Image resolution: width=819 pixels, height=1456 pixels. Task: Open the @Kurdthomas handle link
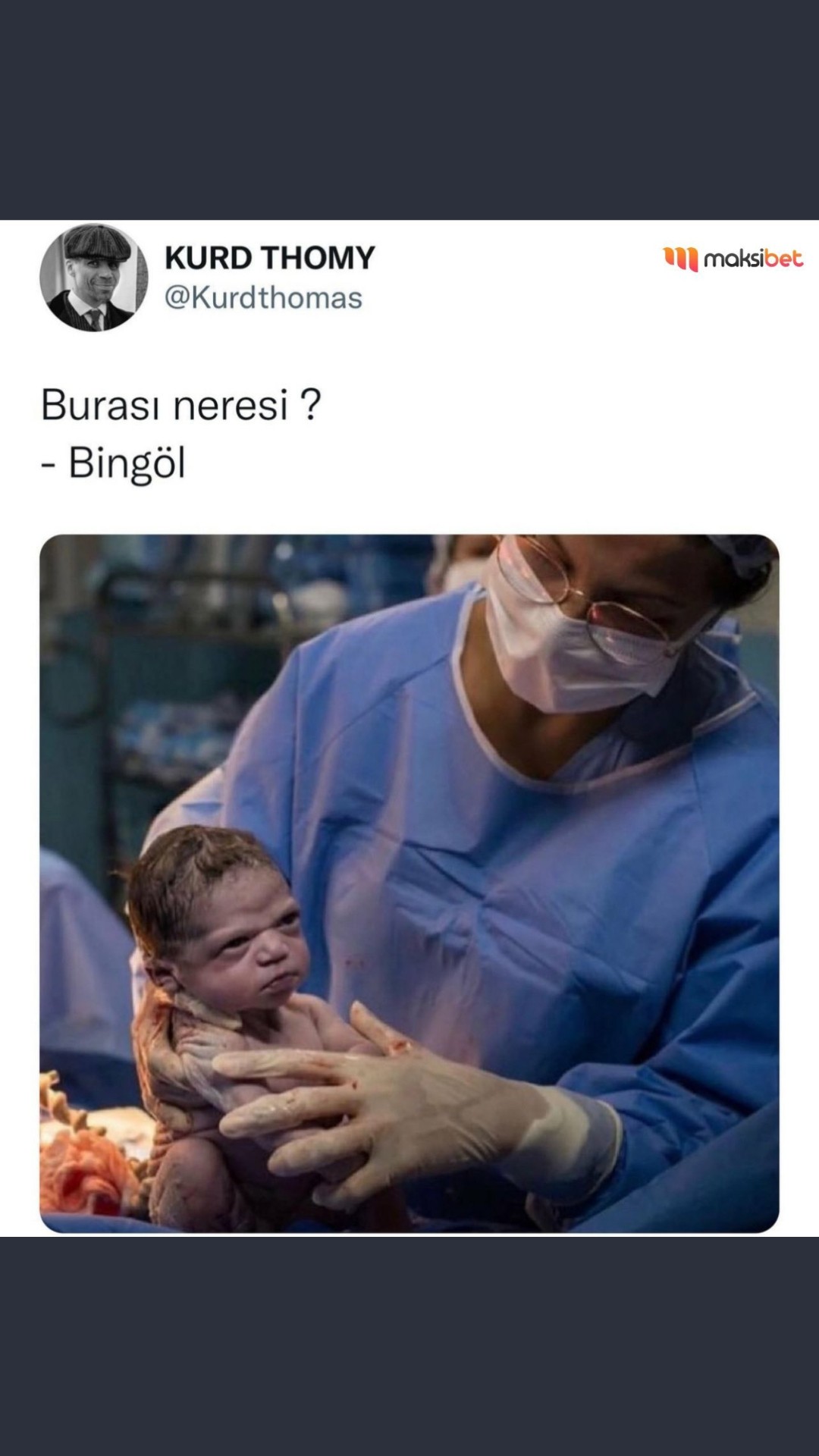[263, 298]
